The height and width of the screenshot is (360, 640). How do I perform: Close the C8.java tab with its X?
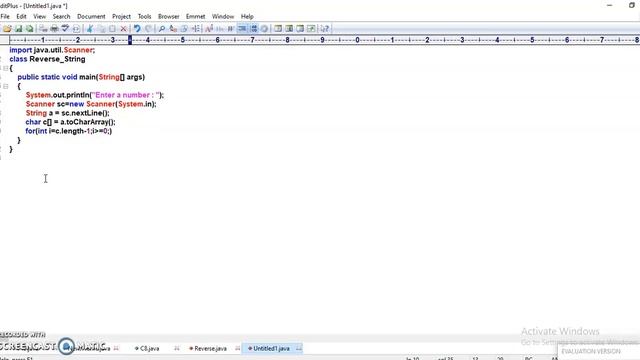pos(177,349)
